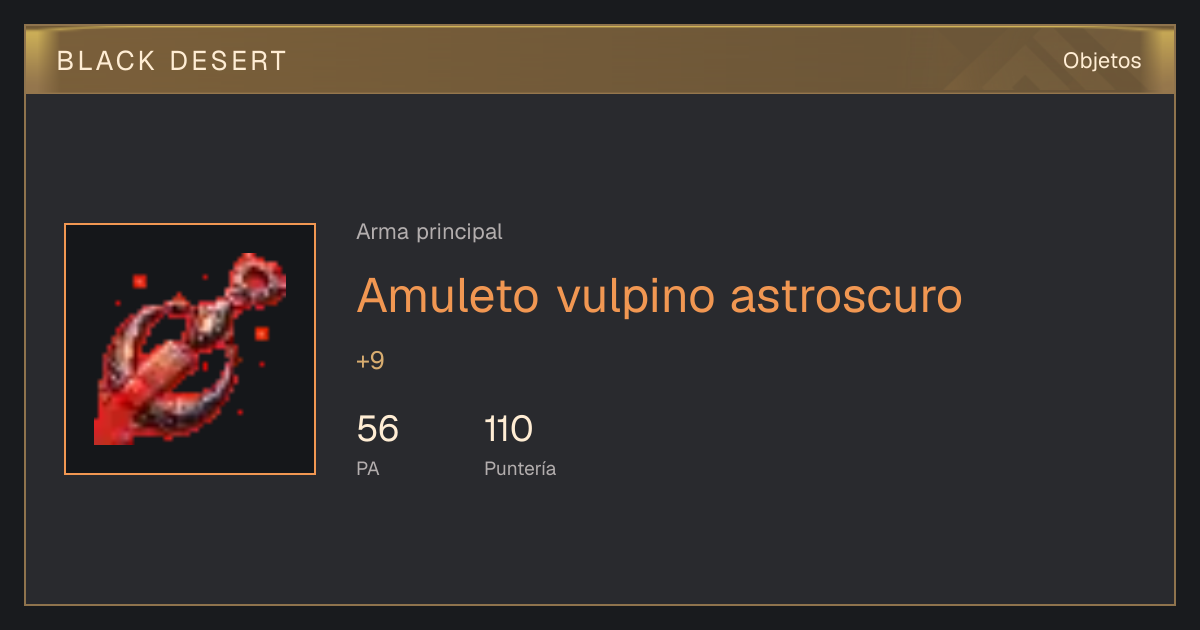Click the red spark above the amulet's left side
This screenshot has height=630, width=1200.
click(x=139, y=281)
